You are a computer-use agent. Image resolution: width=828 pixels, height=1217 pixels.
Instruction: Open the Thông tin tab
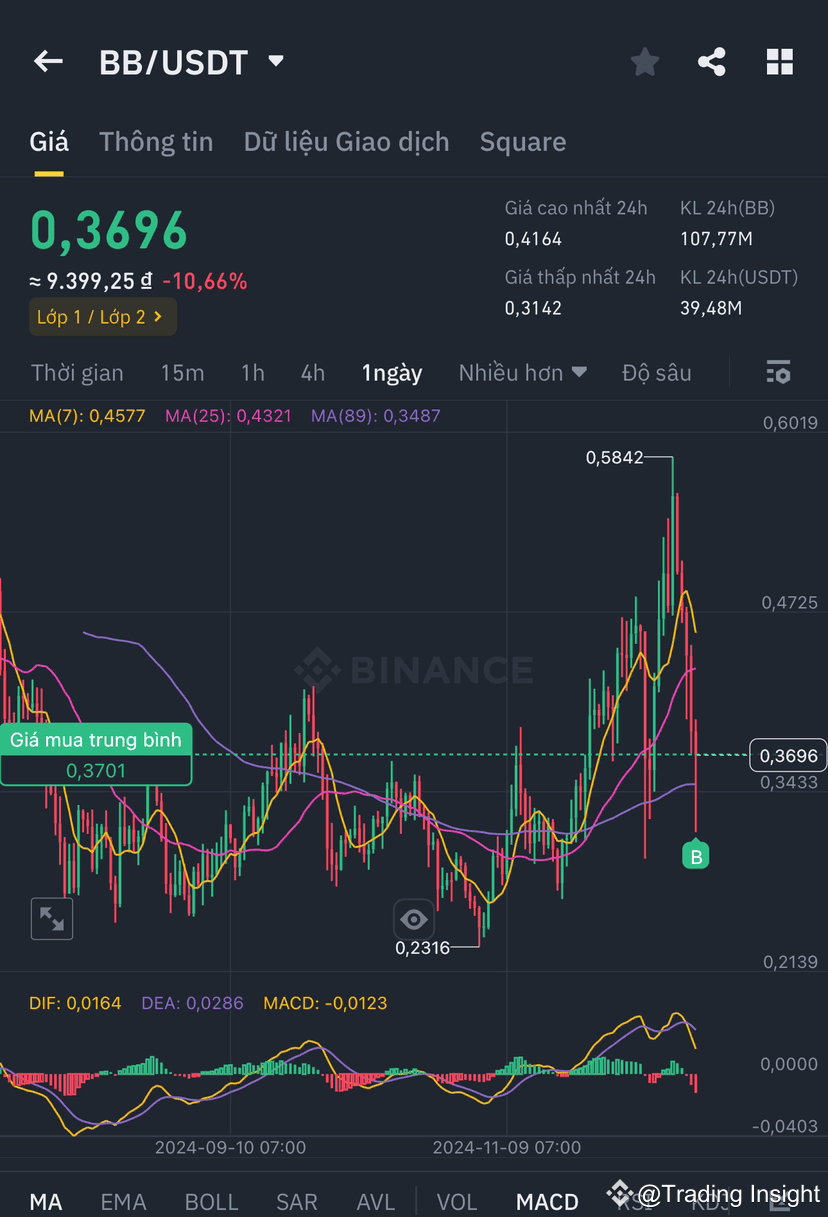(x=156, y=142)
